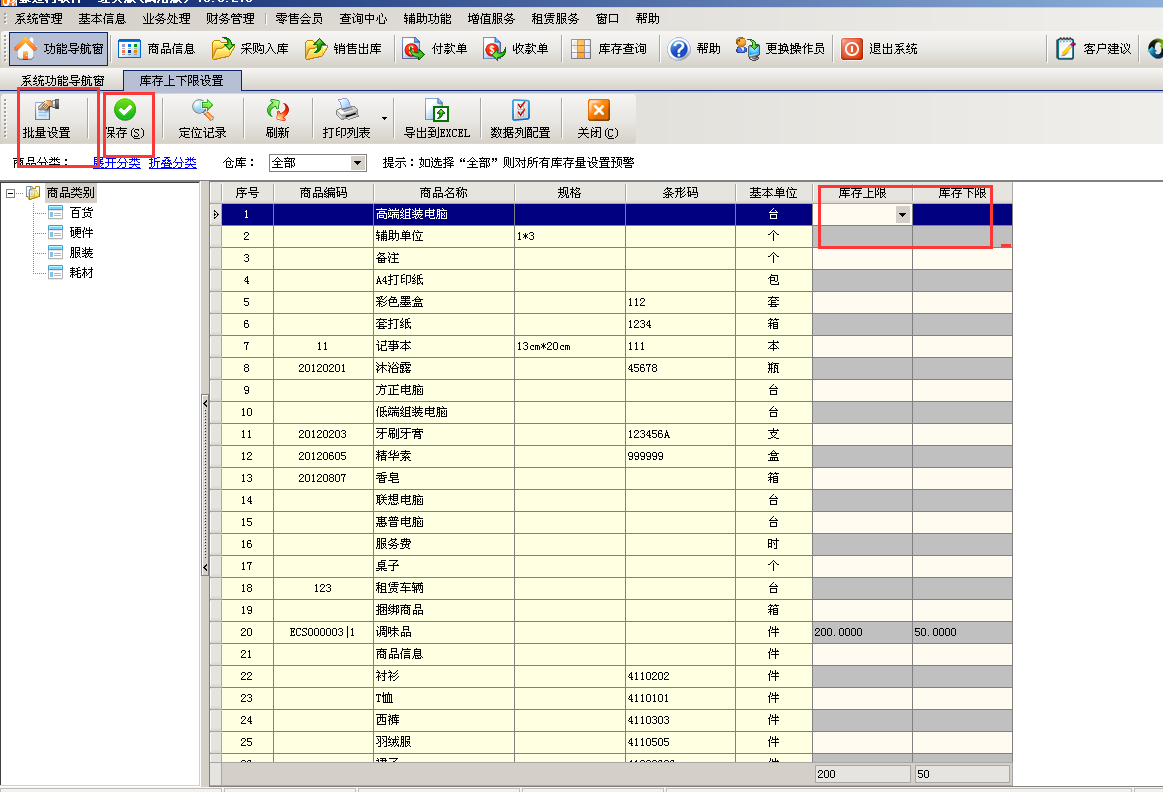Click the 折叠分类 link
This screenshot has height=792, width=1163.
[173, 162]
